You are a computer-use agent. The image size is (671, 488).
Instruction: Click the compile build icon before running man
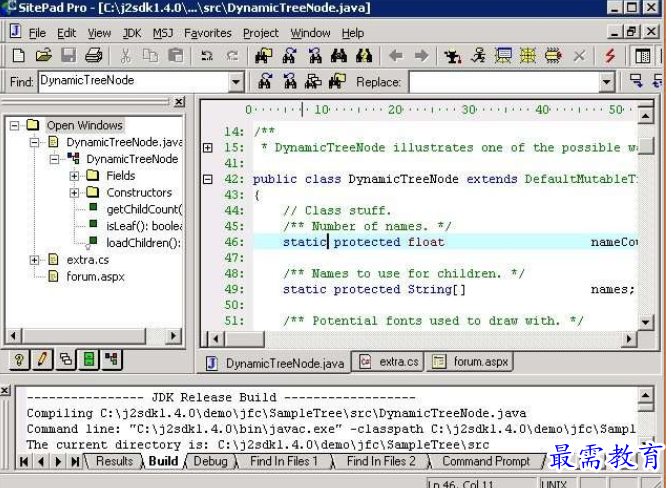452,56
